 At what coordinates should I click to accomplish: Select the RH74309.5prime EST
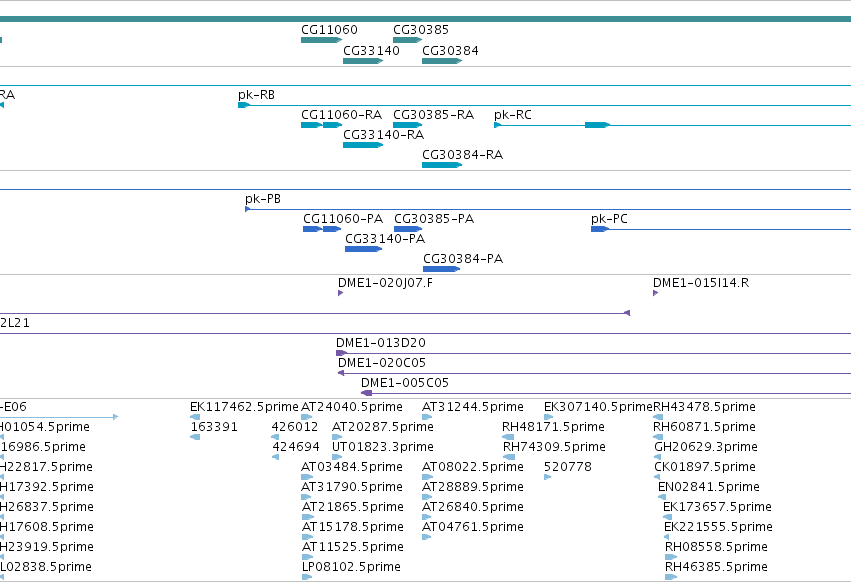click(x=509, y=457)
